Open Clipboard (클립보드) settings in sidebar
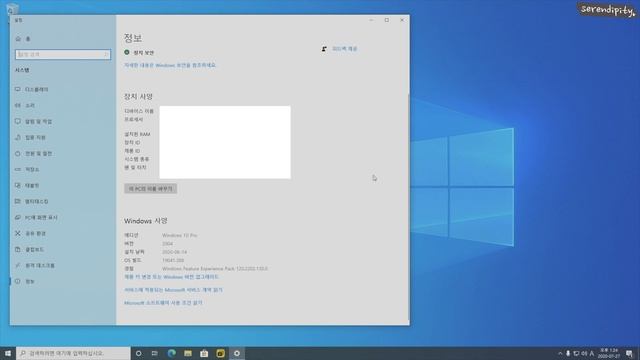 29,249
